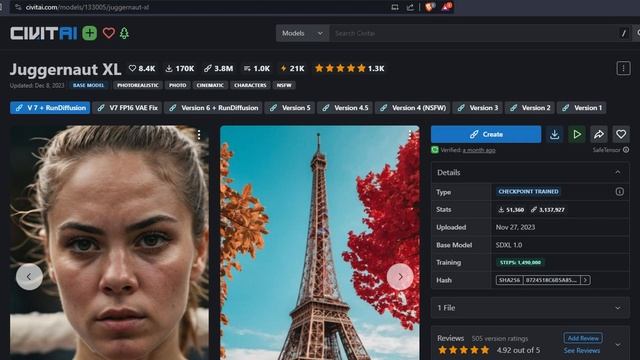Click the download model icon button
Image resolution: width=640 pixels, height=360 pixels.
554,134
